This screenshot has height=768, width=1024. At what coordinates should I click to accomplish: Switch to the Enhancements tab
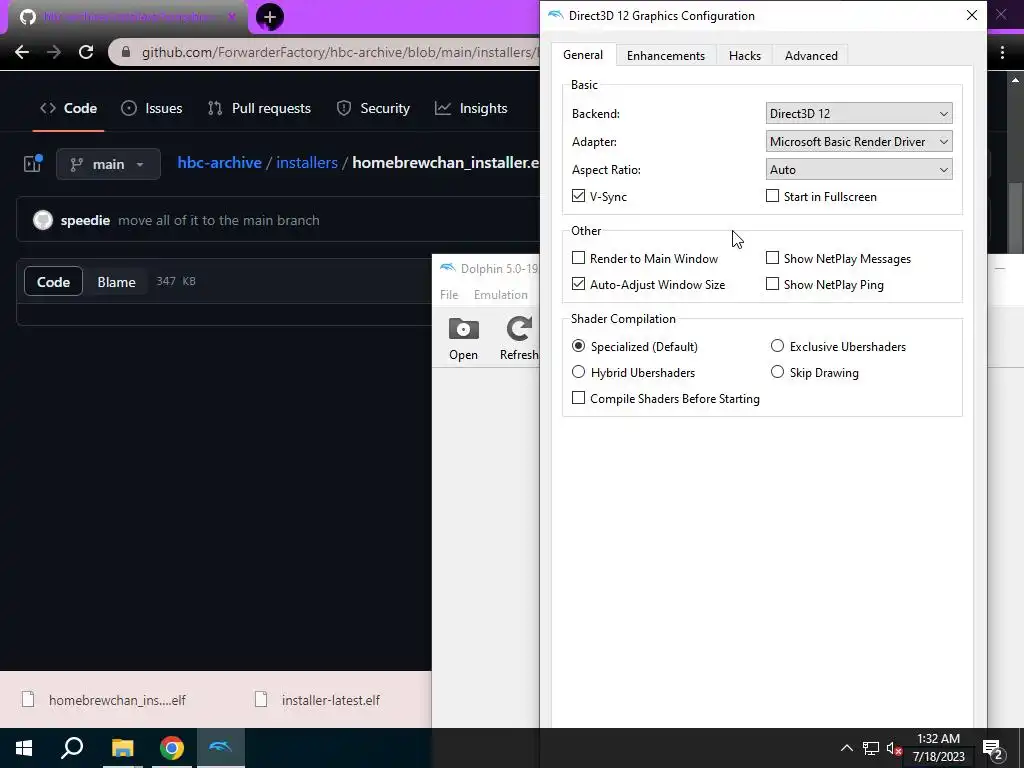tap(665, 56)
